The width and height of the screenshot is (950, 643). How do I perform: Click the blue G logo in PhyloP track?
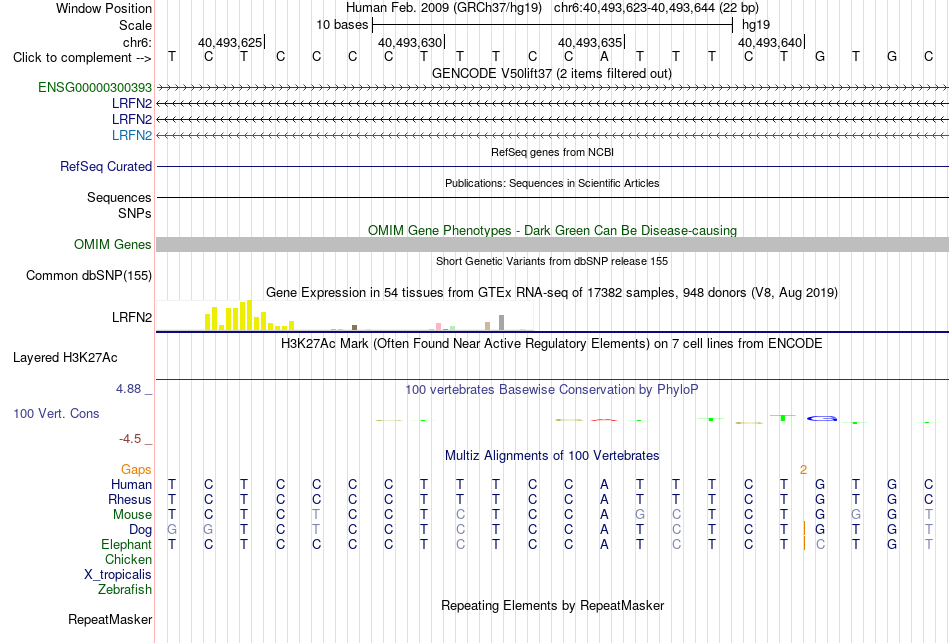pyautogui.click(x=822, y=418)
